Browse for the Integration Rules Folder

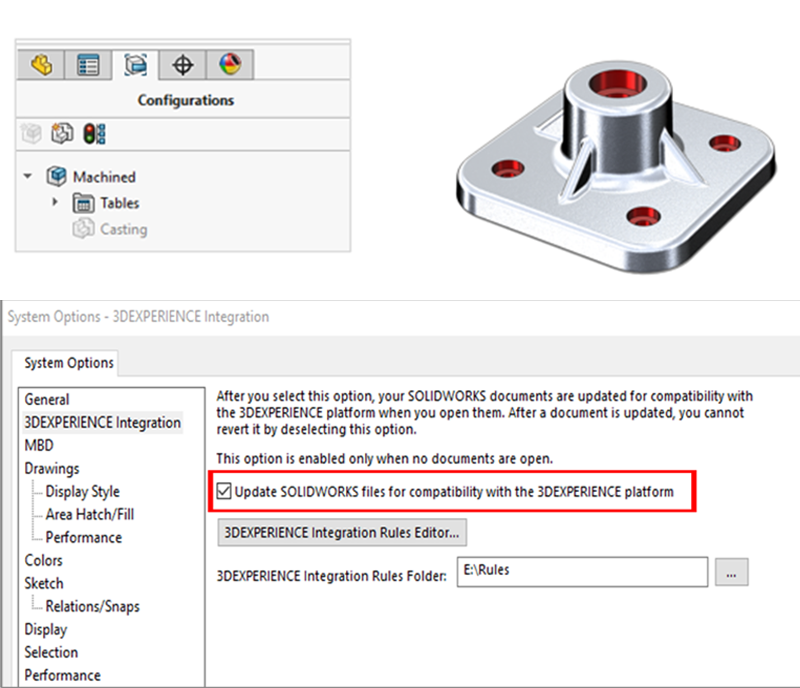pyautogui.click(x=731, y=572)
